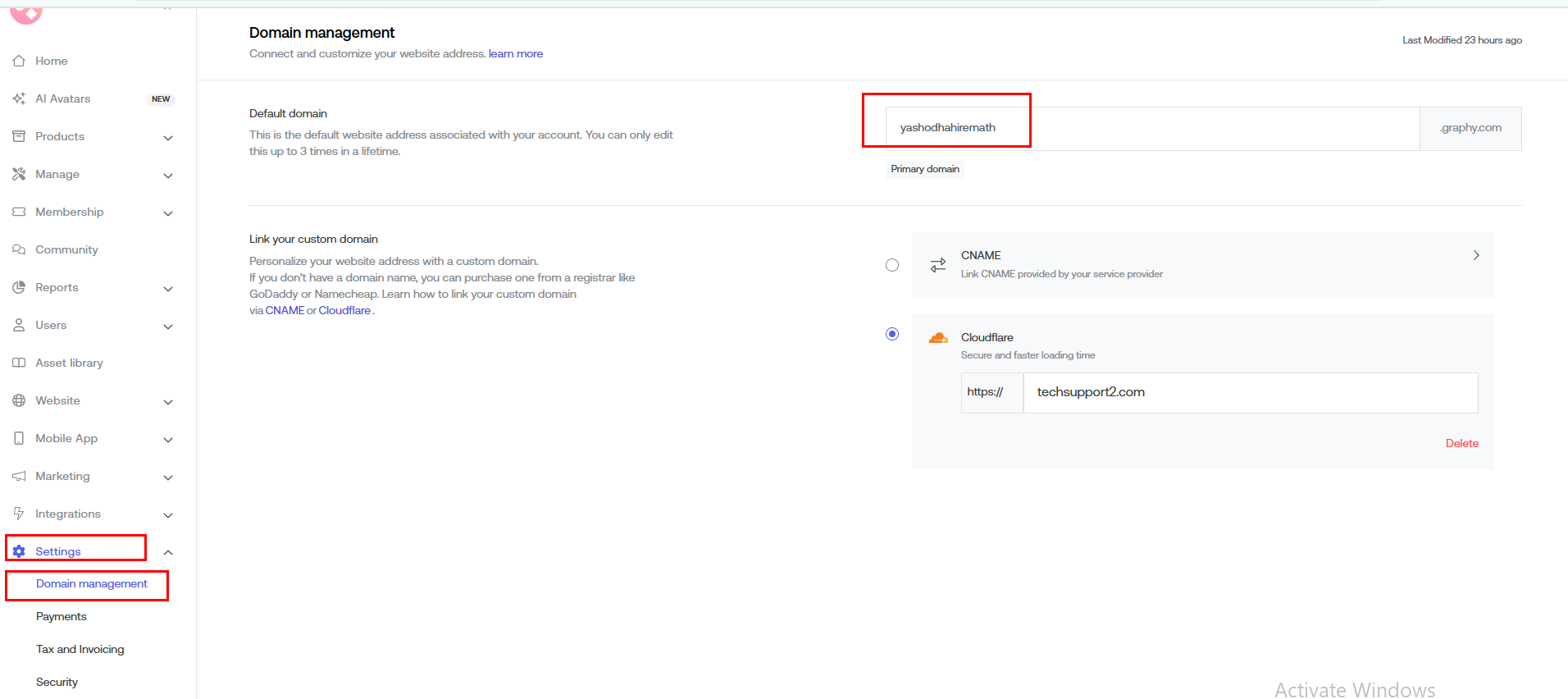Select the Cloudflare radio button
The height and width of the screenshot is (699, 1568).
pos(892,334)
